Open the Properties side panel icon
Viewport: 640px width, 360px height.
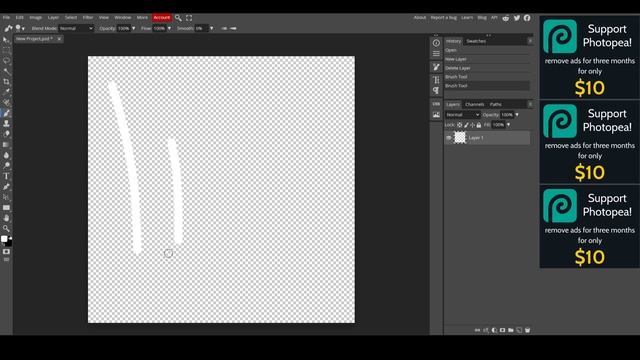(436, 53)
